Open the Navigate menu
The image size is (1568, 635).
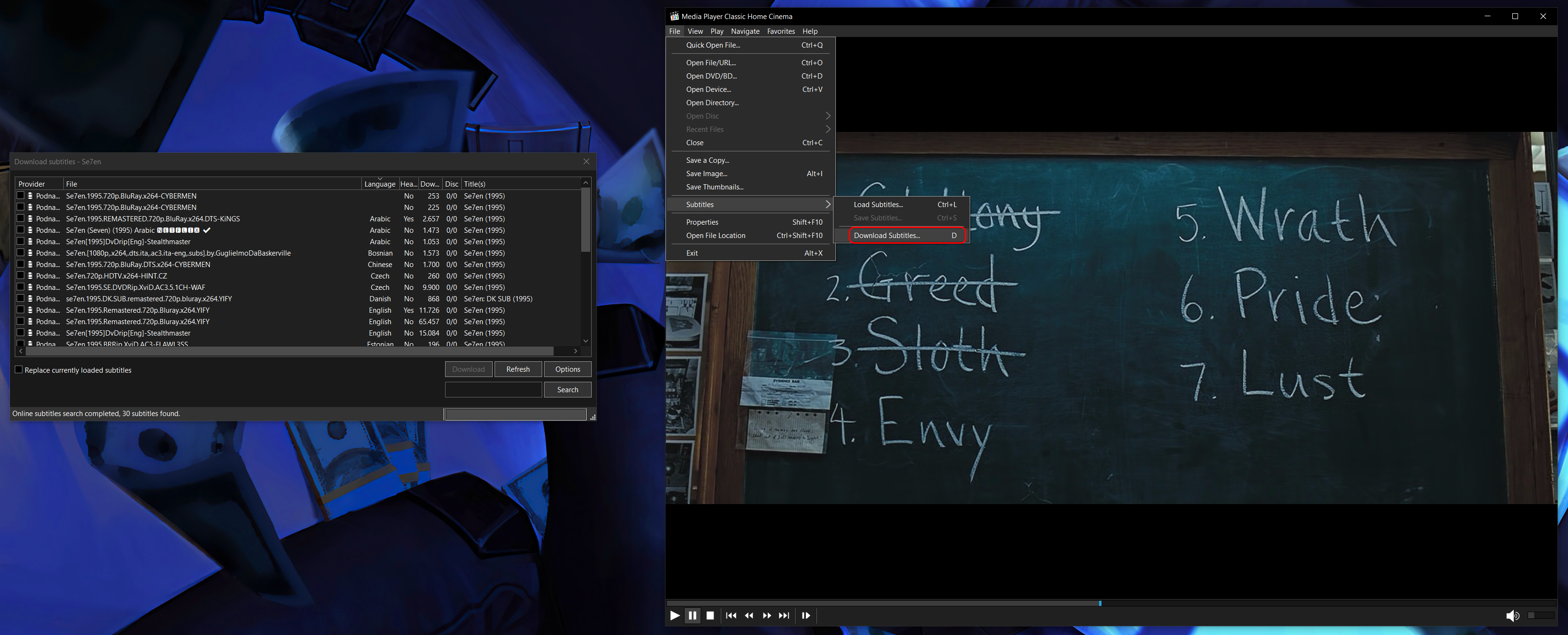745,31
